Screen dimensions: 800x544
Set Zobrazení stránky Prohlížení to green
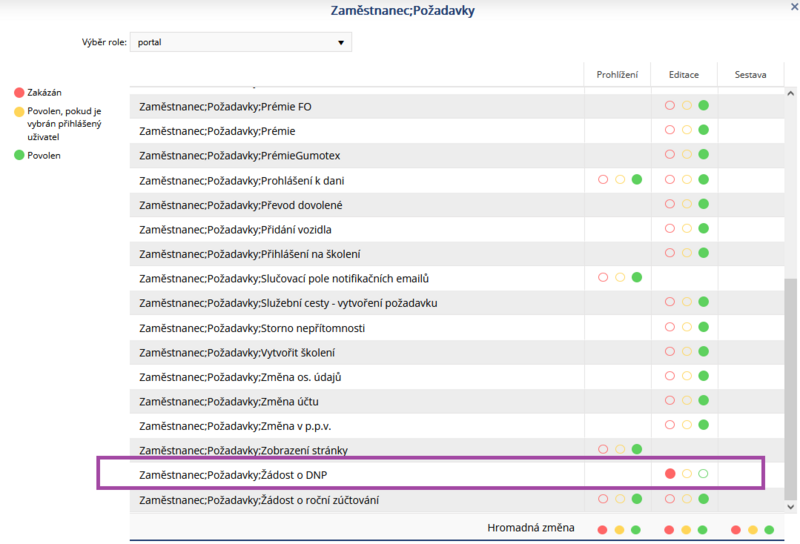637,450
